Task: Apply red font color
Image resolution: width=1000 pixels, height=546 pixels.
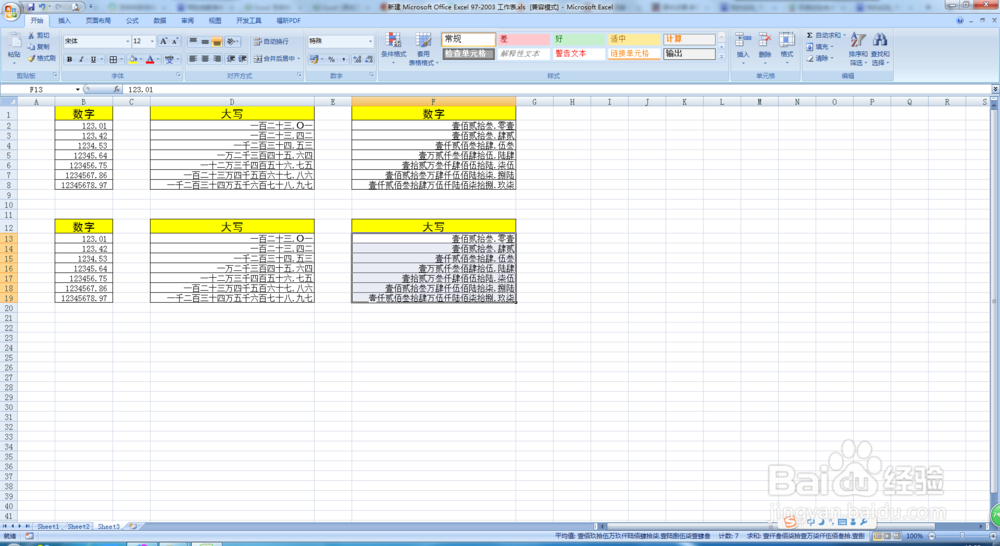Action: (150, 59)
